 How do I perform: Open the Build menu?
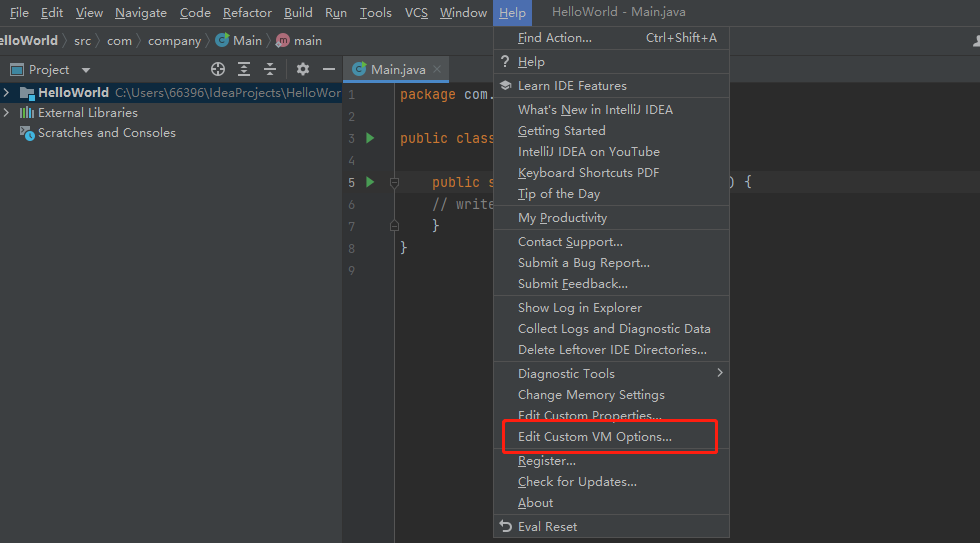tap(298, 12)
